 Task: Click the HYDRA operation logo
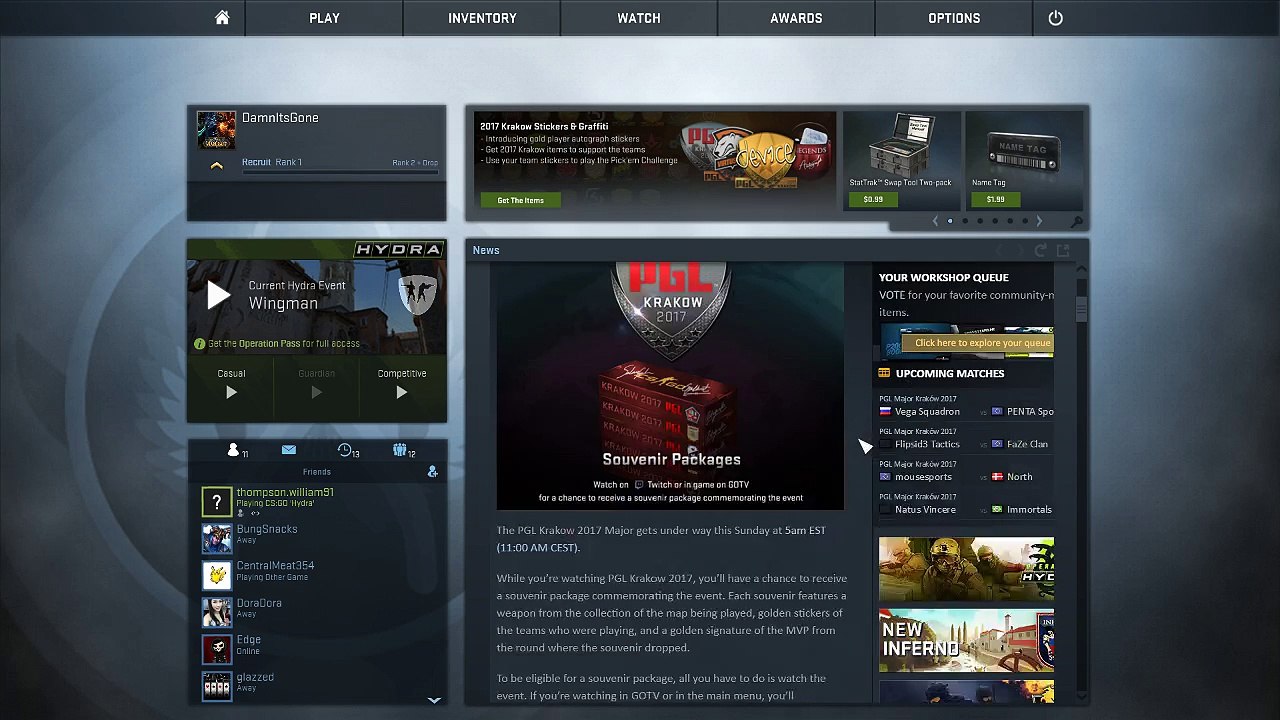tap(398, 249)
